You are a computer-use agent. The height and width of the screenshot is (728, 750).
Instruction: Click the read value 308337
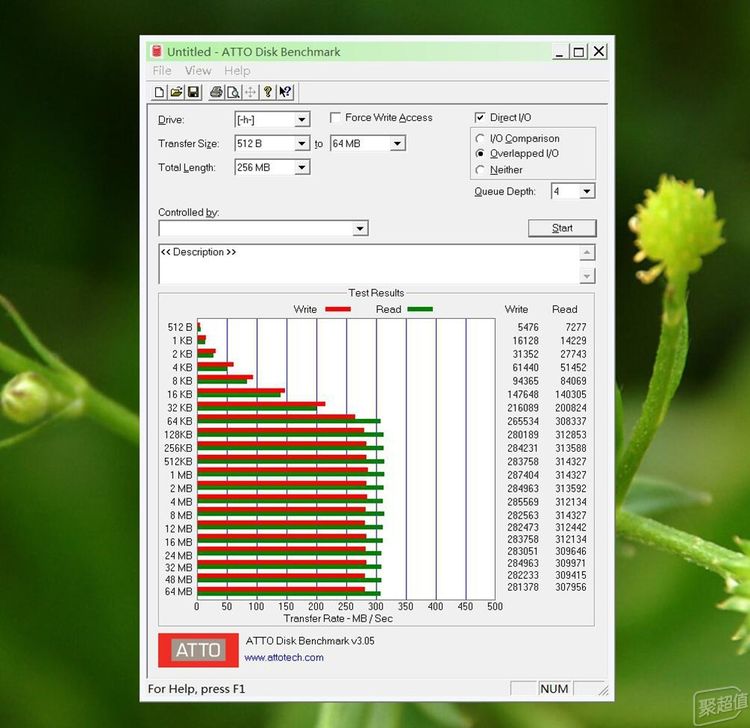571,421
